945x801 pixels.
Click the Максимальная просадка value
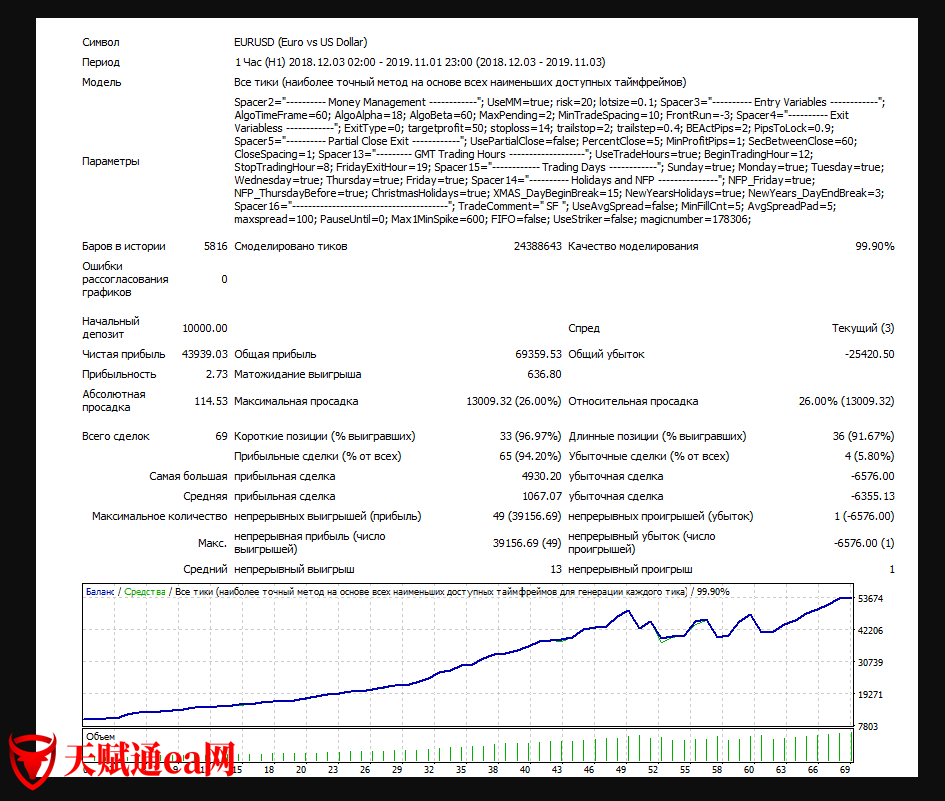pyautogui.click(x=513, y=401)
